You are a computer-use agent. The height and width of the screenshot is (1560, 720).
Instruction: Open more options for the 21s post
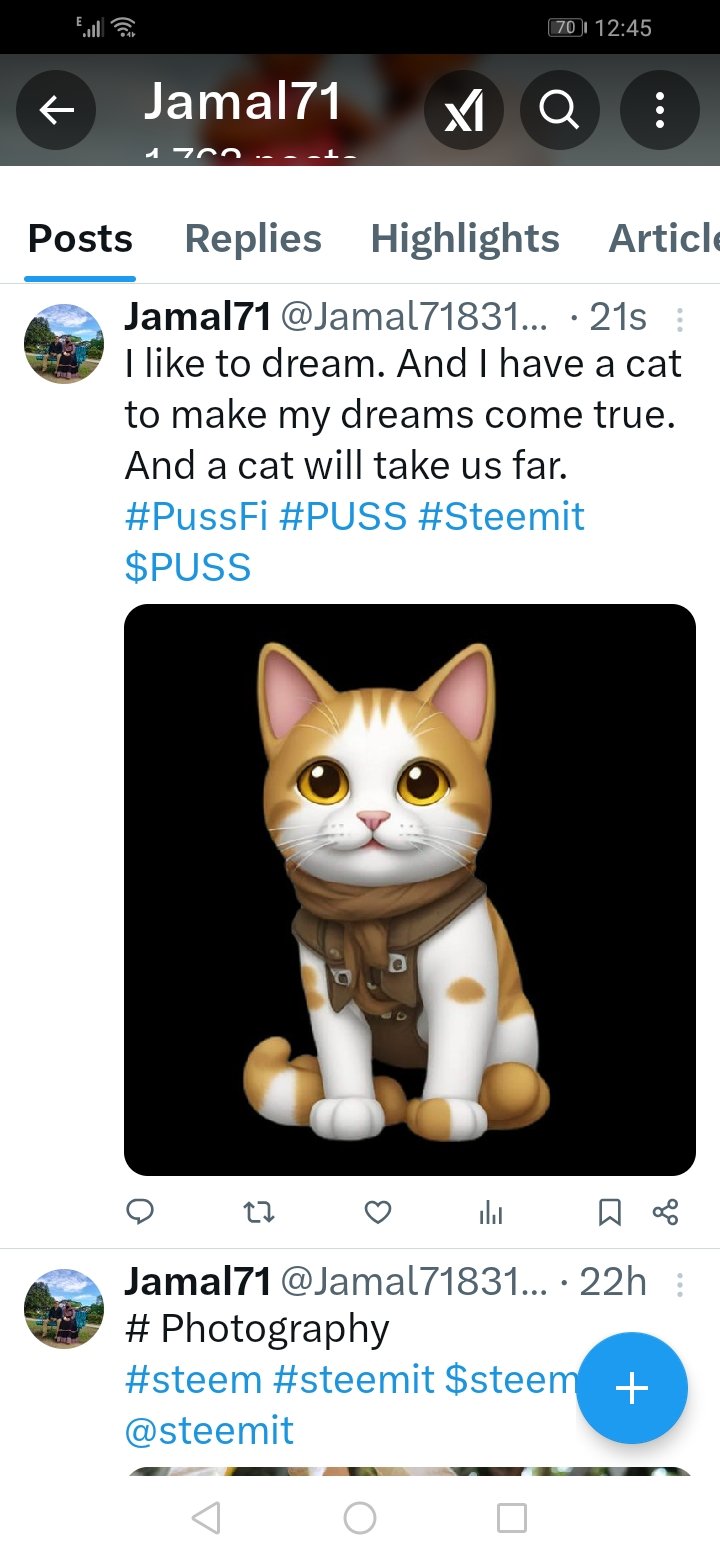coord(680,319)
